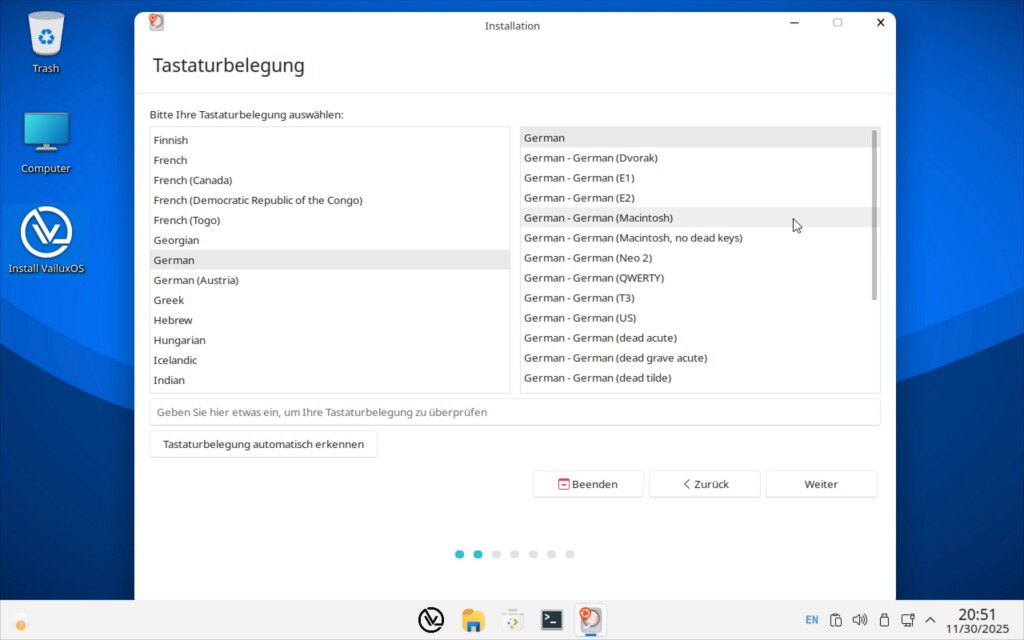Choose German - German (Neo 2) variant
Viewport: 1024px width, 640px height.
pos(588,258)
